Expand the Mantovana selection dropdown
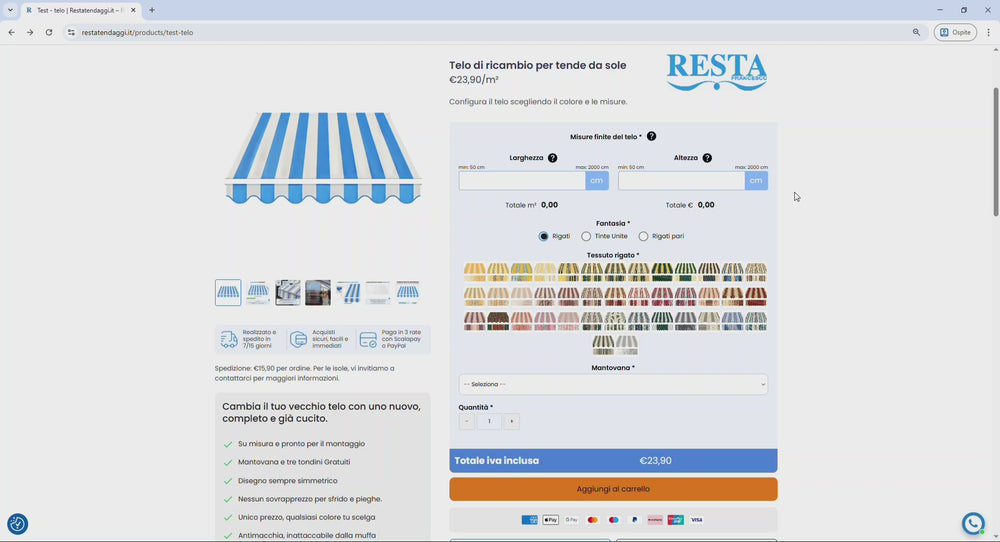 coord(613,384)
